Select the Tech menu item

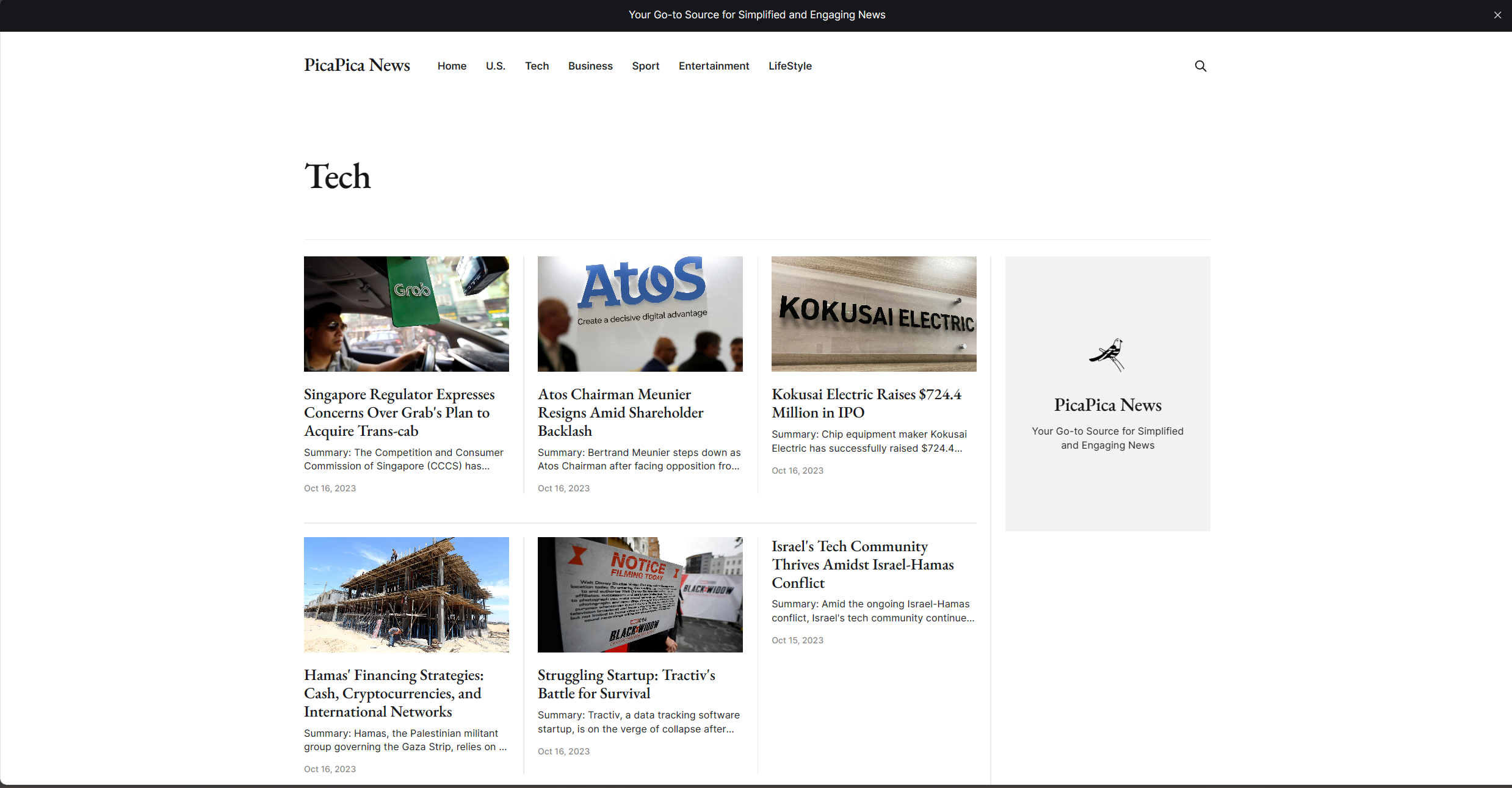point(537,66)
